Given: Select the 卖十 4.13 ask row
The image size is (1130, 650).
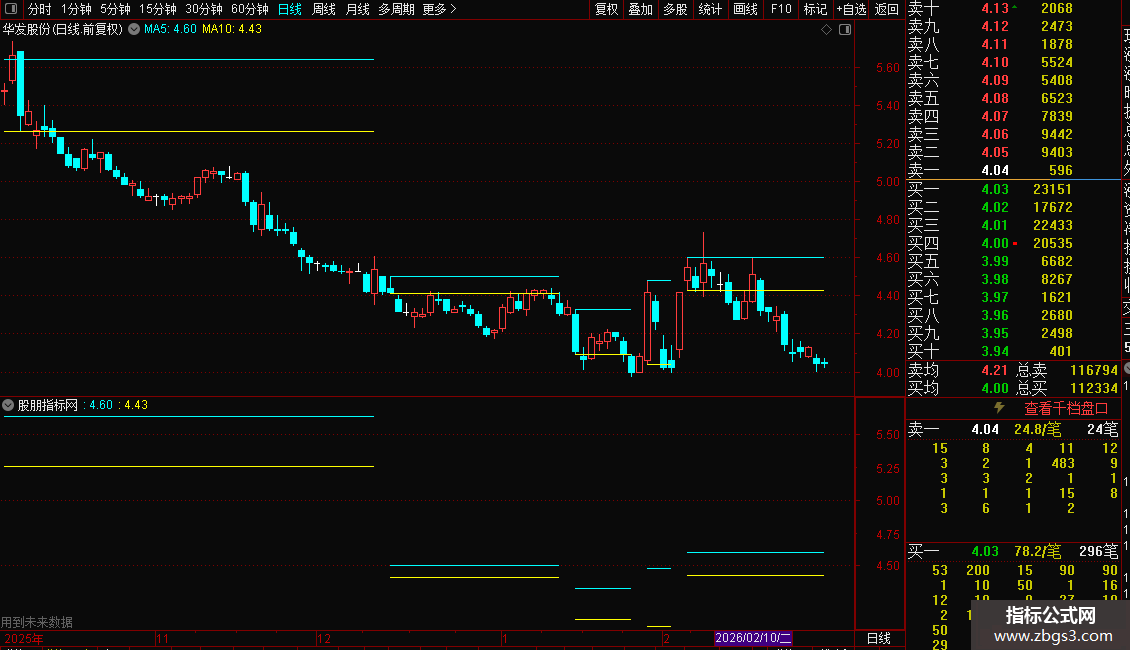Looking at the screenshot, I should pos(1013,9).
